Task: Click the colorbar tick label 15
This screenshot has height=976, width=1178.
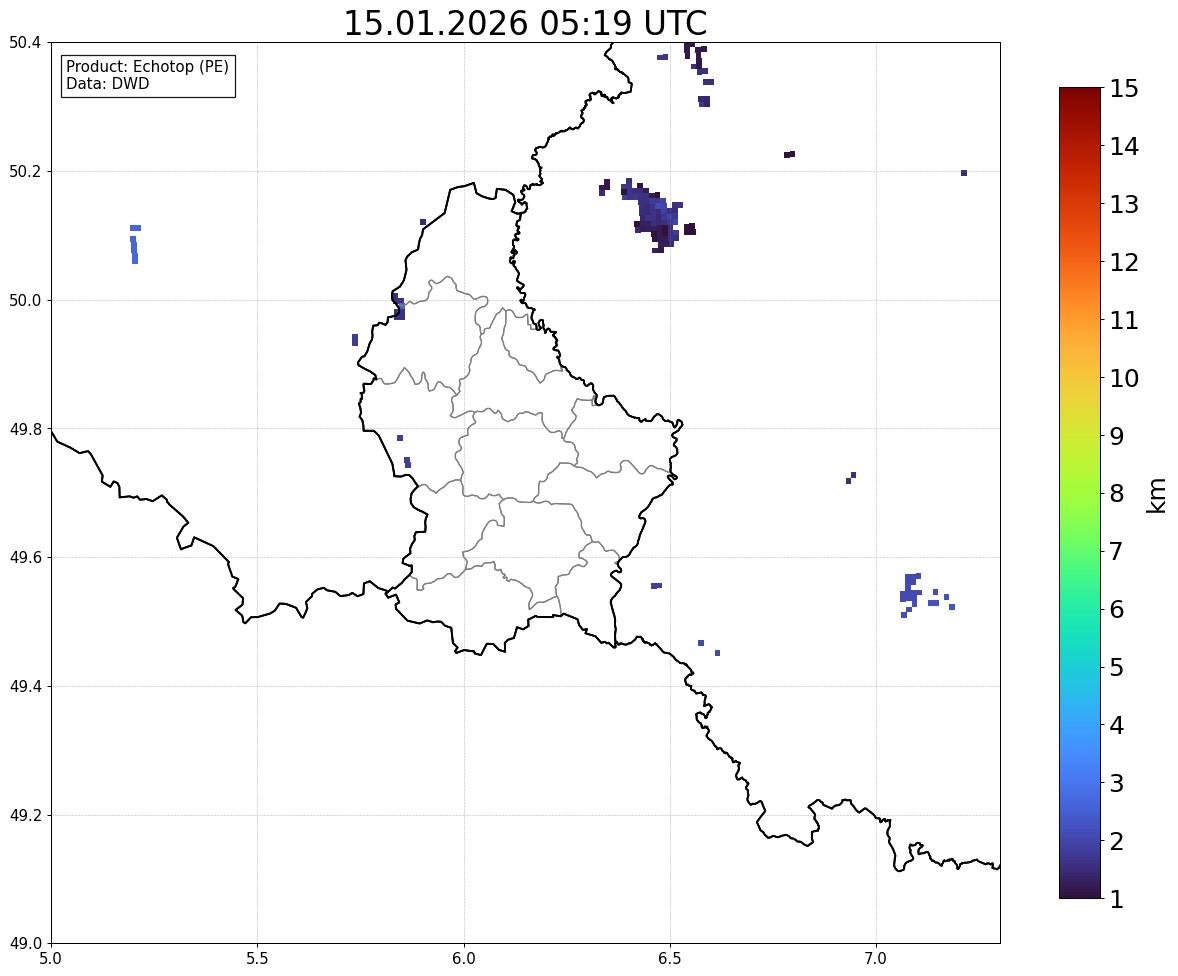Action: (1124, 89)
